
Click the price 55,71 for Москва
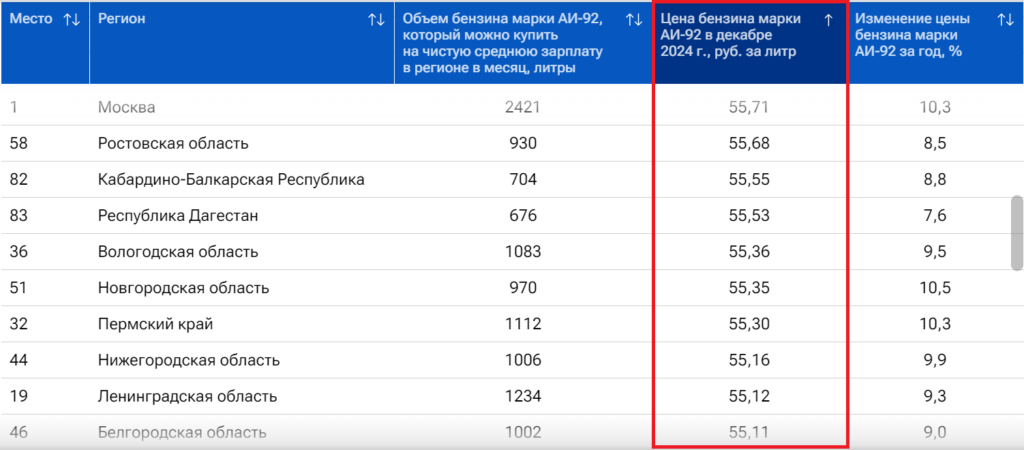[x=749, y=107]
